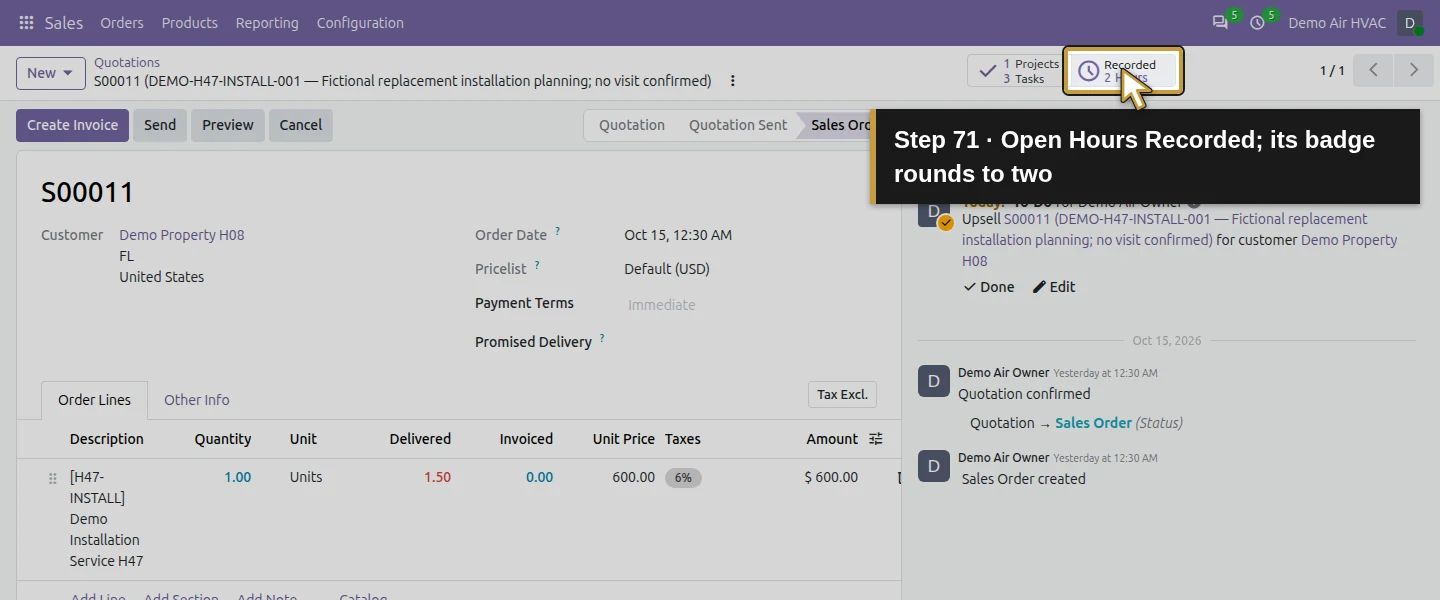Viewport: 1440px width, 600px height.
Task: Open the Projects and Tasks stat button
Action: click(1015, 71)
